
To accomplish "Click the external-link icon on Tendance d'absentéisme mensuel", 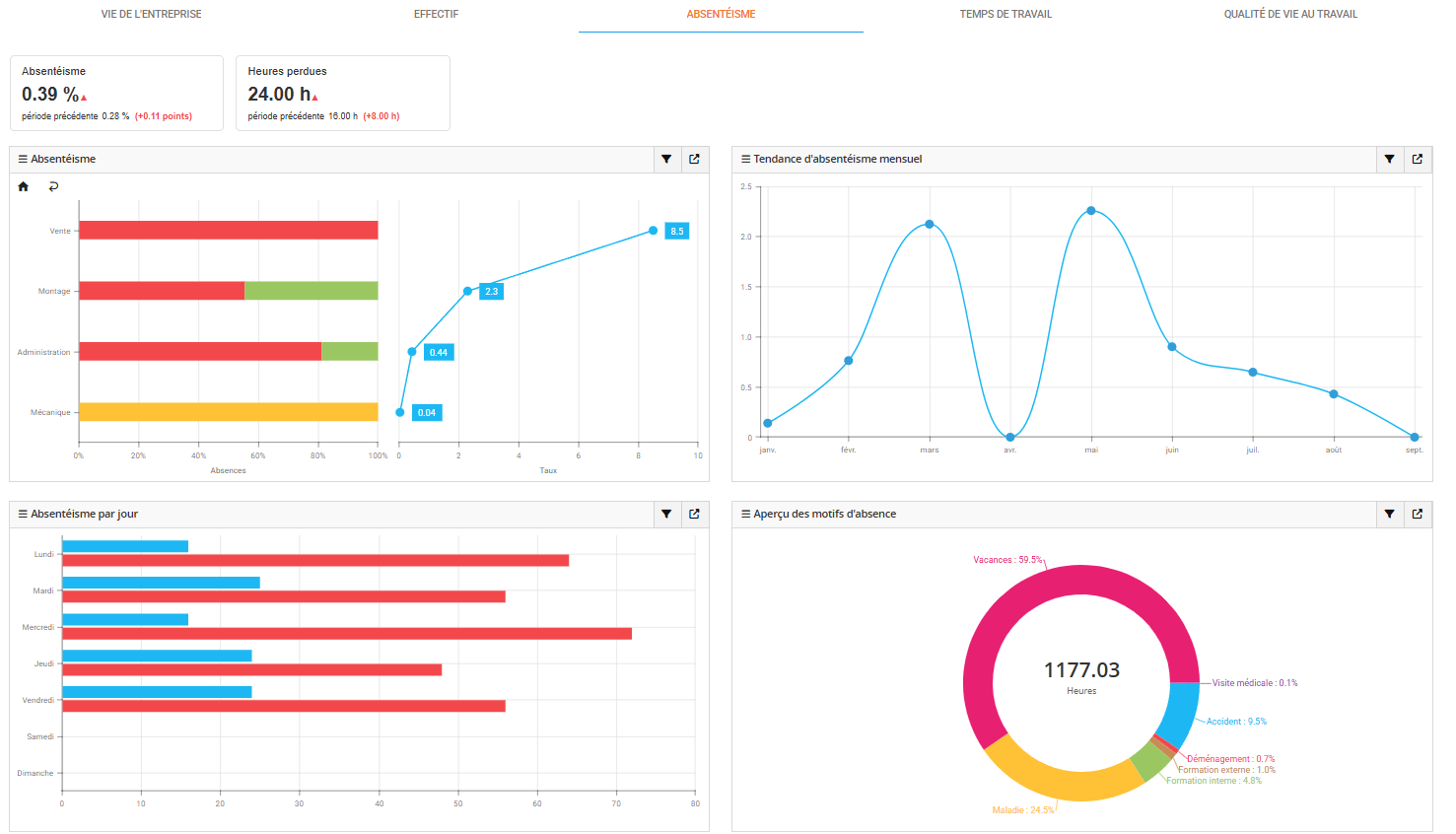I will (x=1417, y=159).
